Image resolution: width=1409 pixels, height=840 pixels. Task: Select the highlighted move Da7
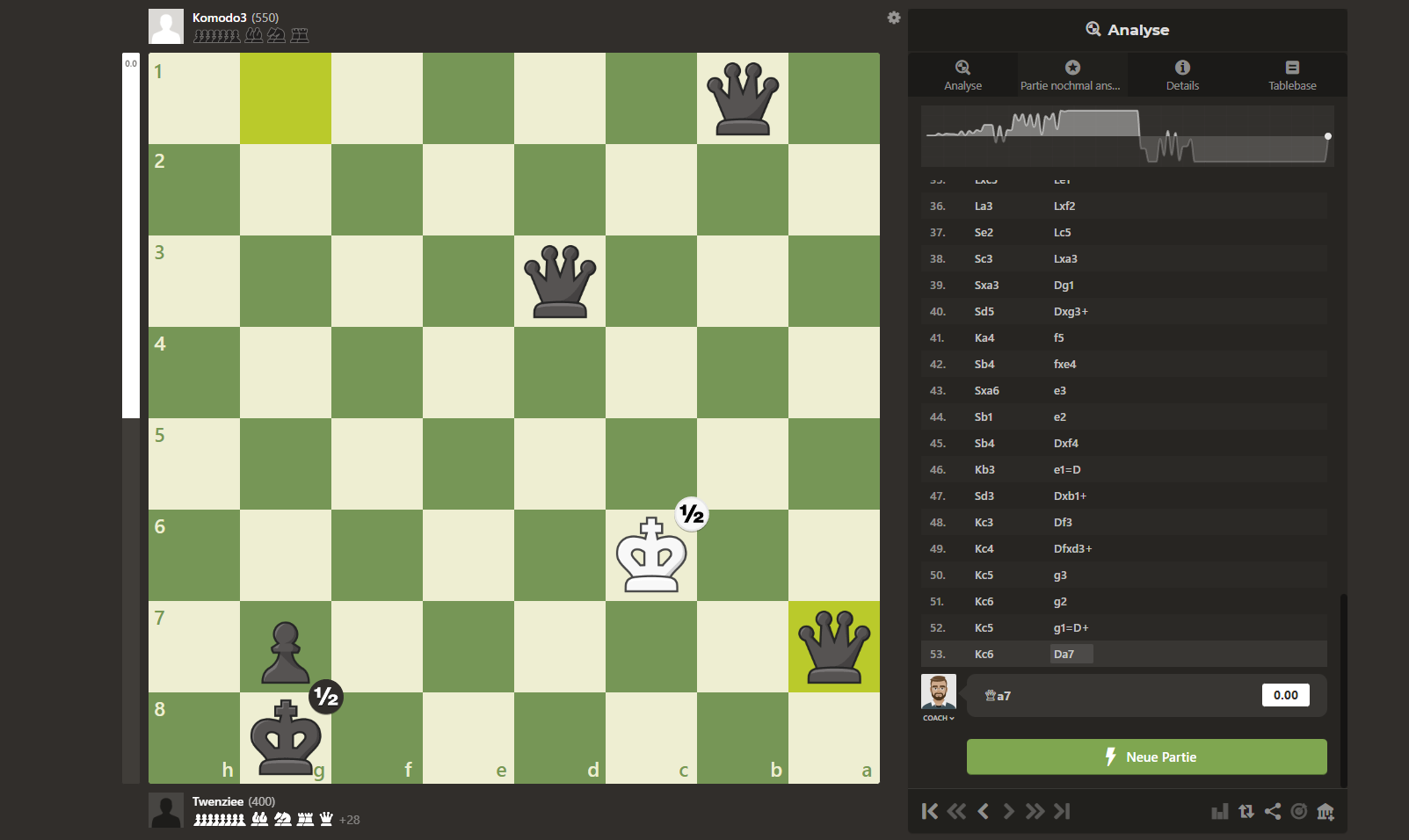coord(1071,654)
